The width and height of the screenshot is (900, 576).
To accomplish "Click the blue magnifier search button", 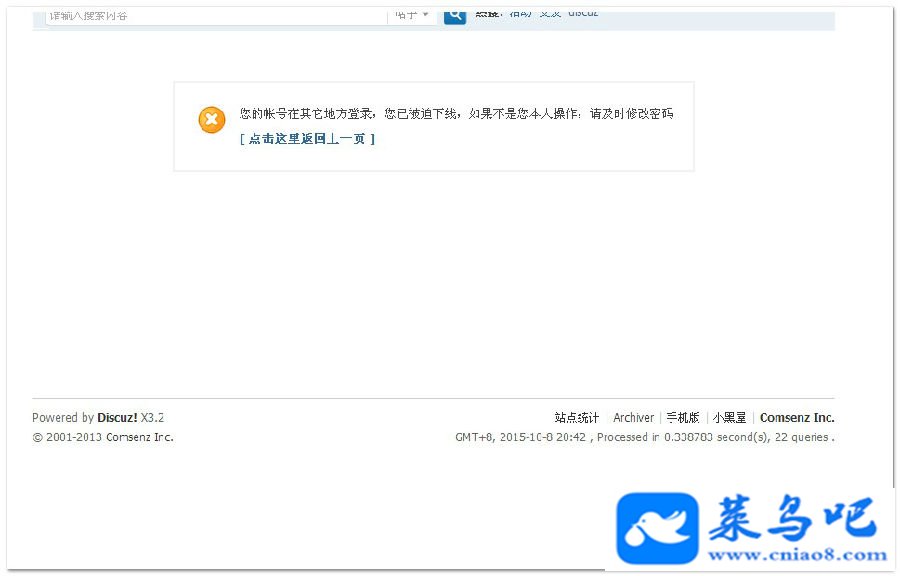I will point(455,15).
